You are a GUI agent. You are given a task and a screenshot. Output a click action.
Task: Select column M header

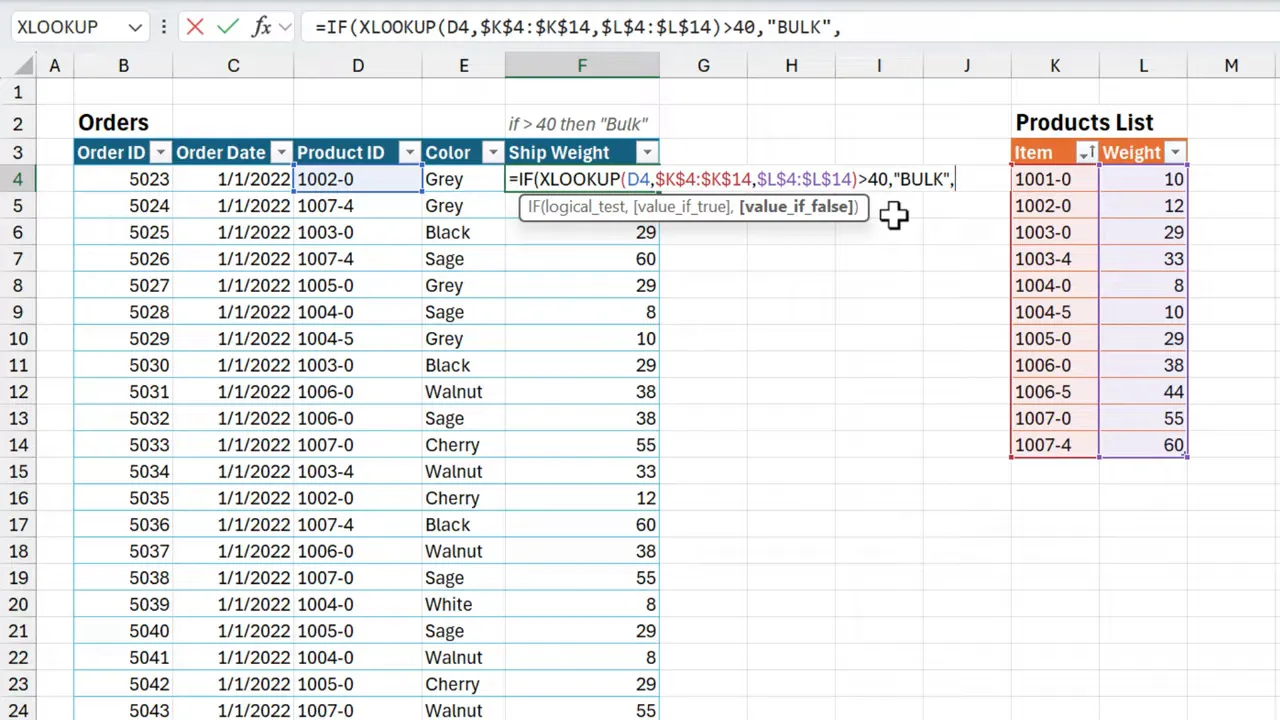[x=1231, y=65]
